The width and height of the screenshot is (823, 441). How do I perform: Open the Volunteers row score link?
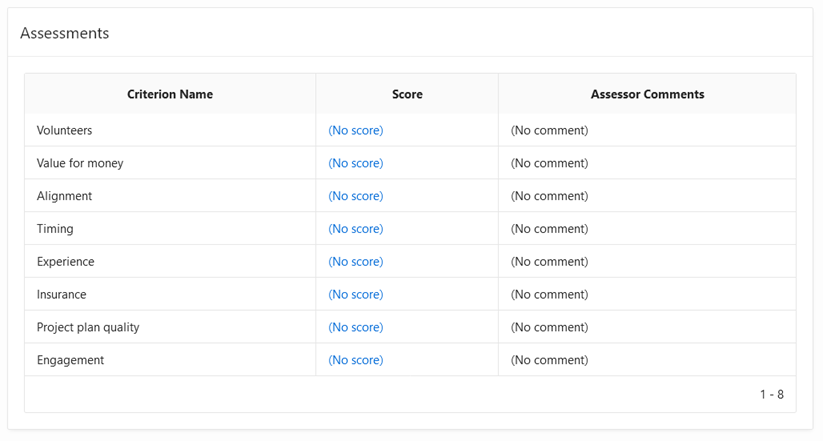click(x=355, y=130)
